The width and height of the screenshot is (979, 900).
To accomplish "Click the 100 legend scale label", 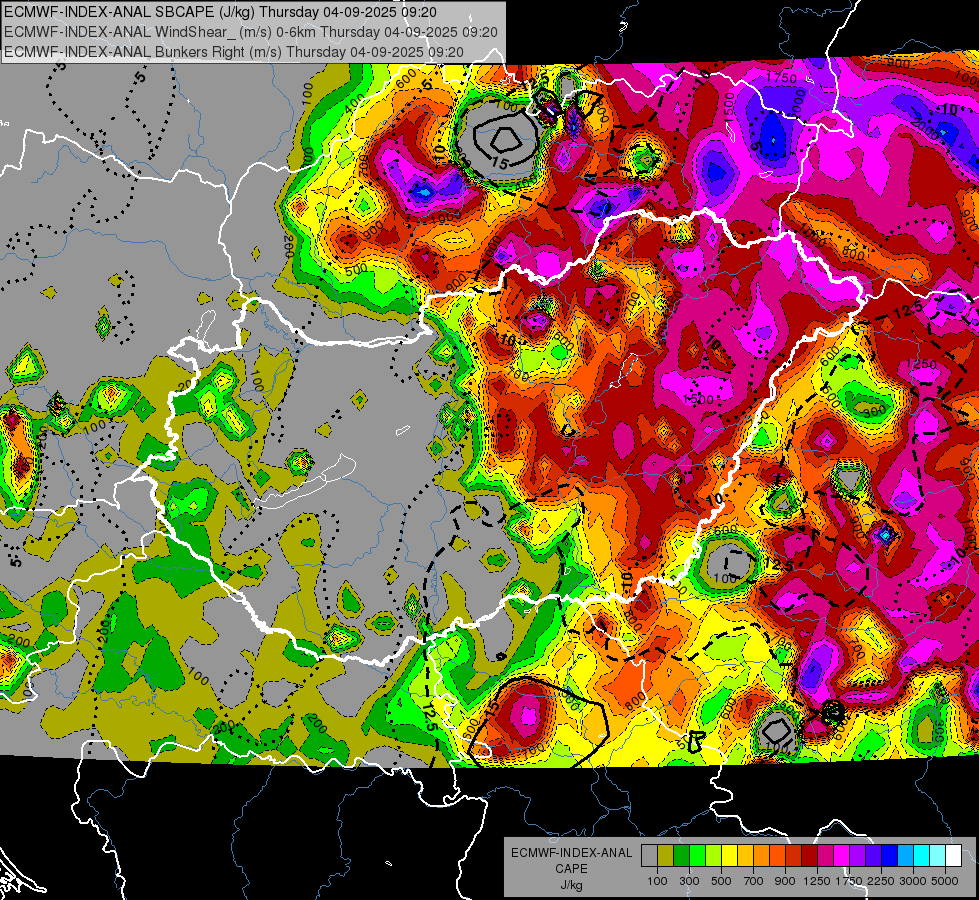I will coord(657,881).
